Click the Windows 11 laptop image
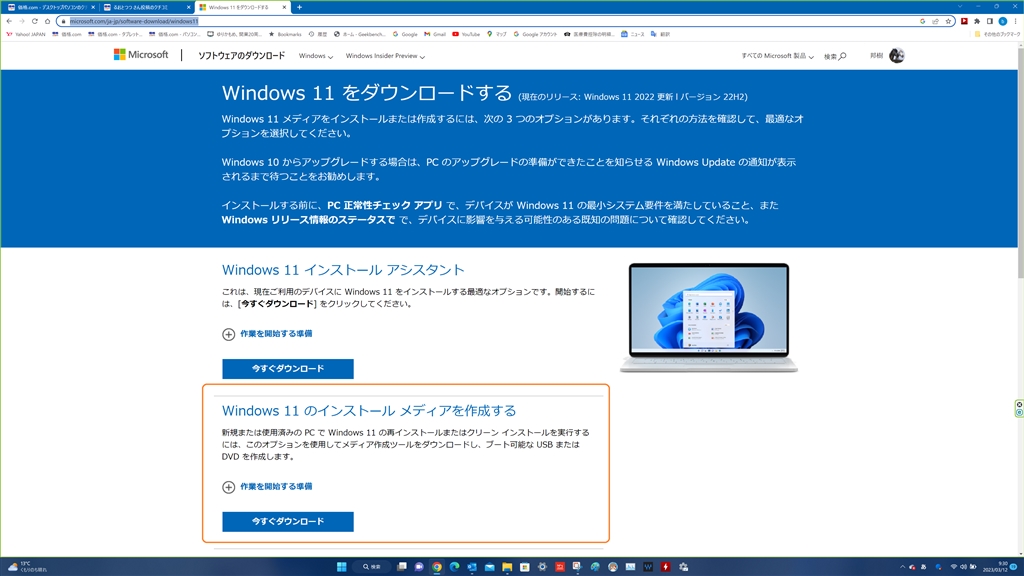 pyautogui.click(x=709, y=317)
